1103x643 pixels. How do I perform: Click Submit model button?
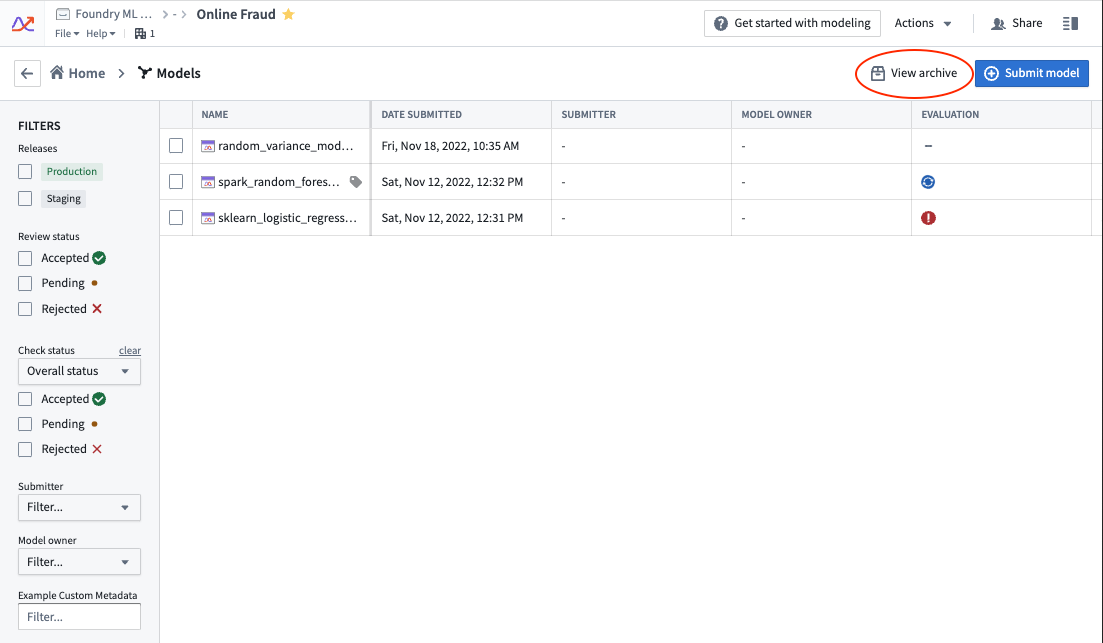(x=1032, y=73)
